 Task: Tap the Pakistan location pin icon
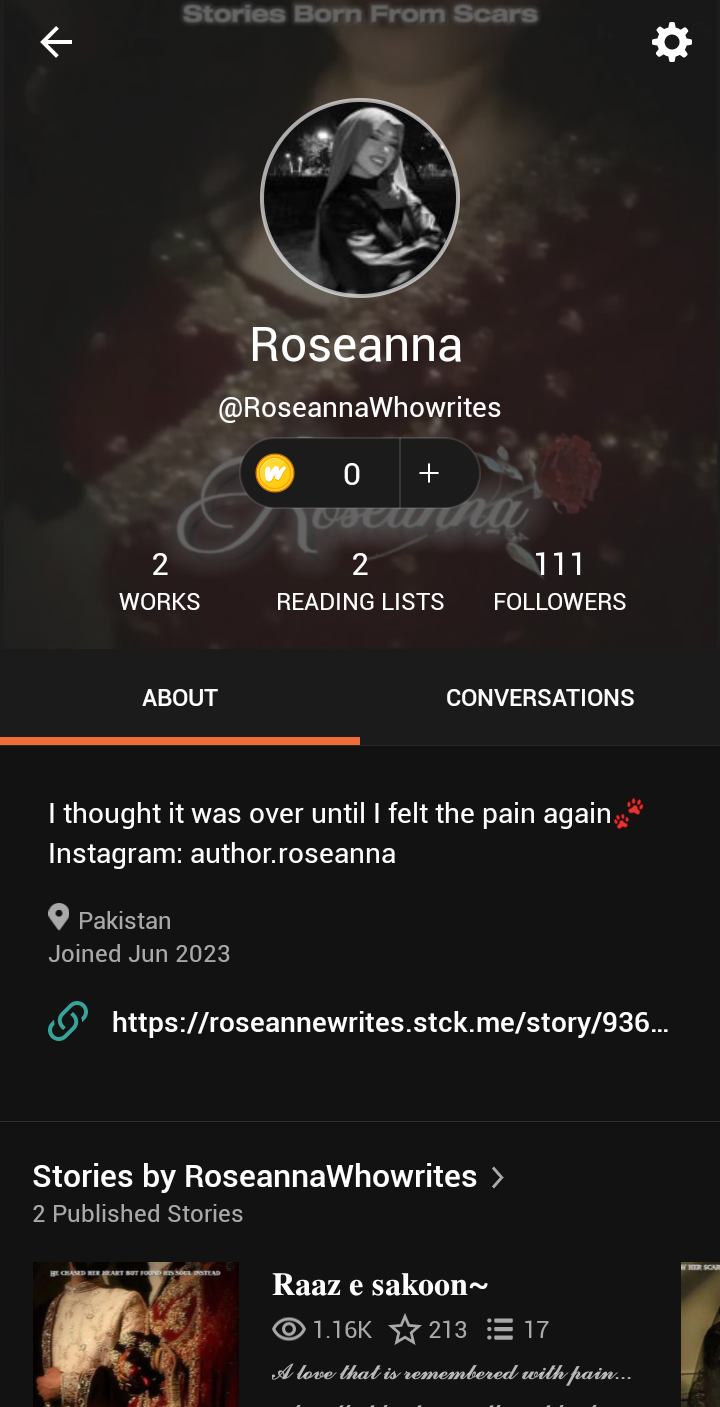tap(59, 917)
